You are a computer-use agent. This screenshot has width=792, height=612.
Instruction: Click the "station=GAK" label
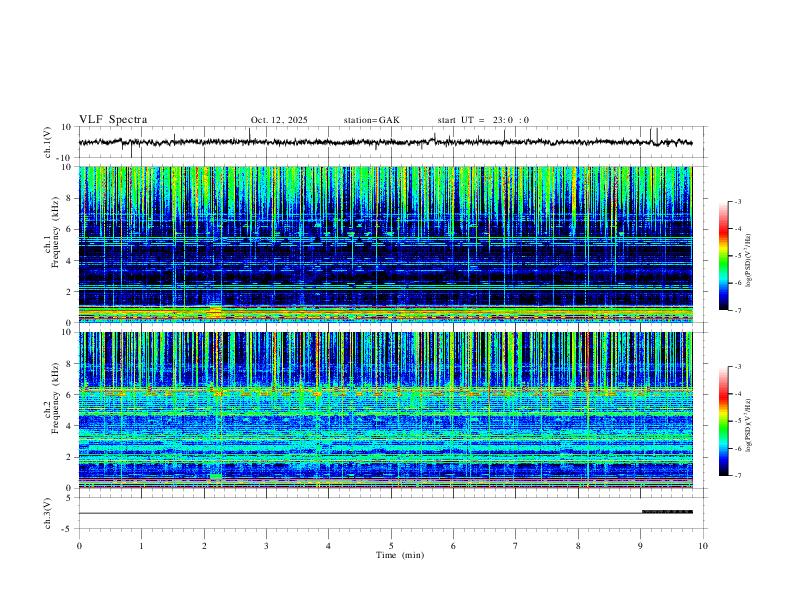tap(371, 120)
